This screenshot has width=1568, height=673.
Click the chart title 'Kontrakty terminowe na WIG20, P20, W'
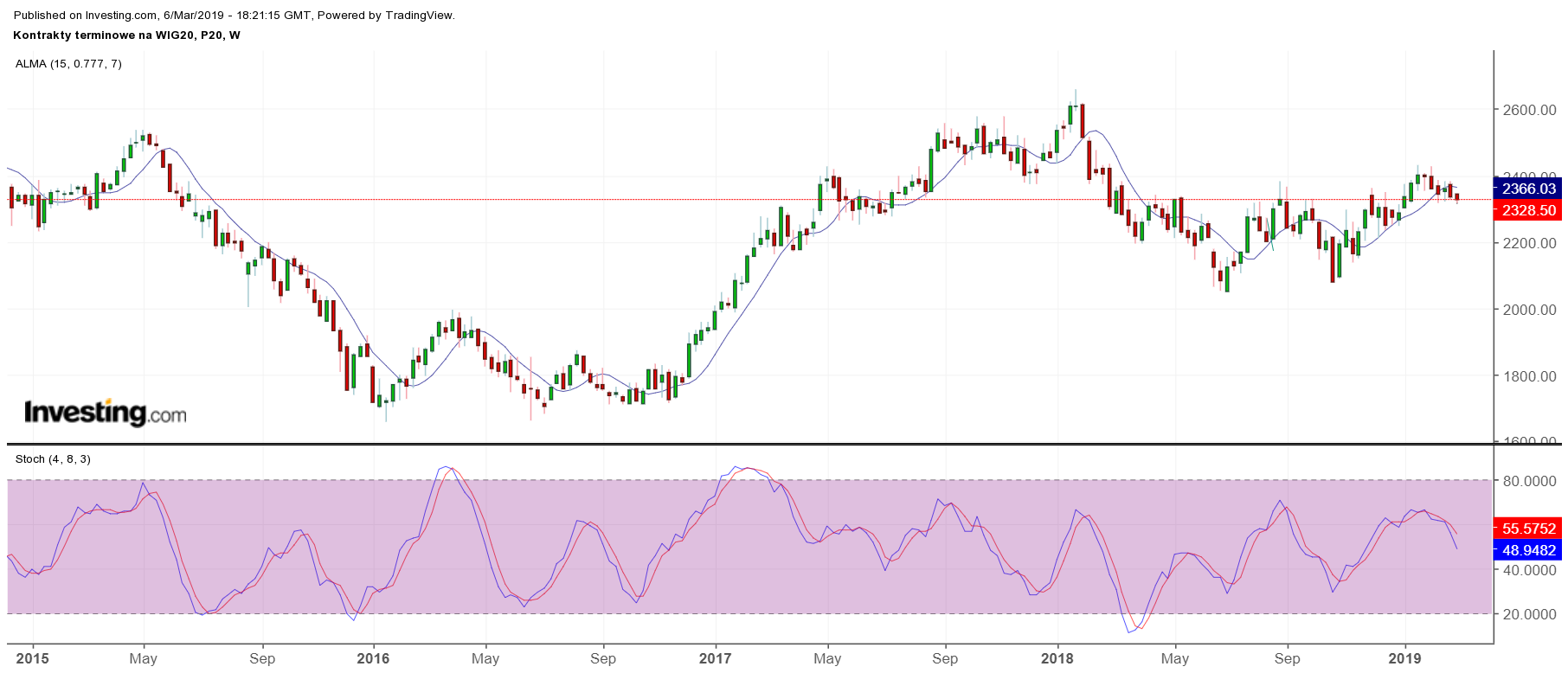click(127, 35)
